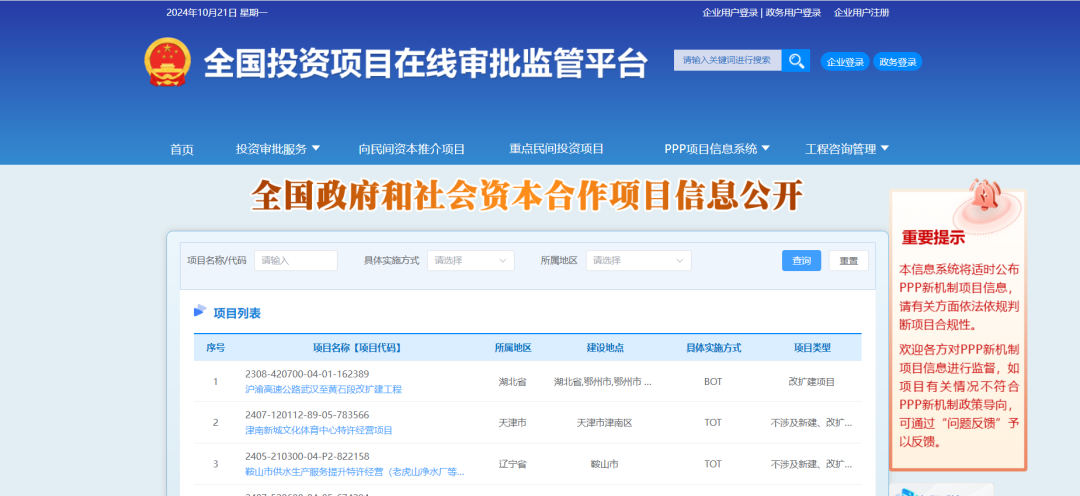Click the magnifier search icon button
The height and width of the screenshot is (496, 1080).
point(796,61)
